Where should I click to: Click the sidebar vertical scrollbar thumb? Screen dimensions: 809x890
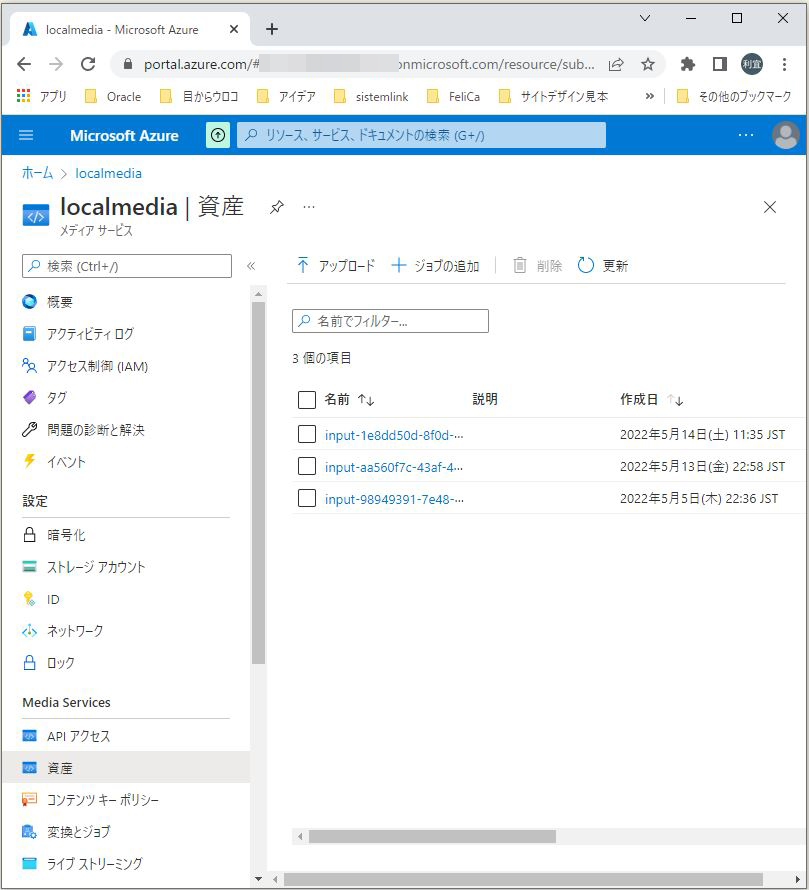[x=258, y=482]
